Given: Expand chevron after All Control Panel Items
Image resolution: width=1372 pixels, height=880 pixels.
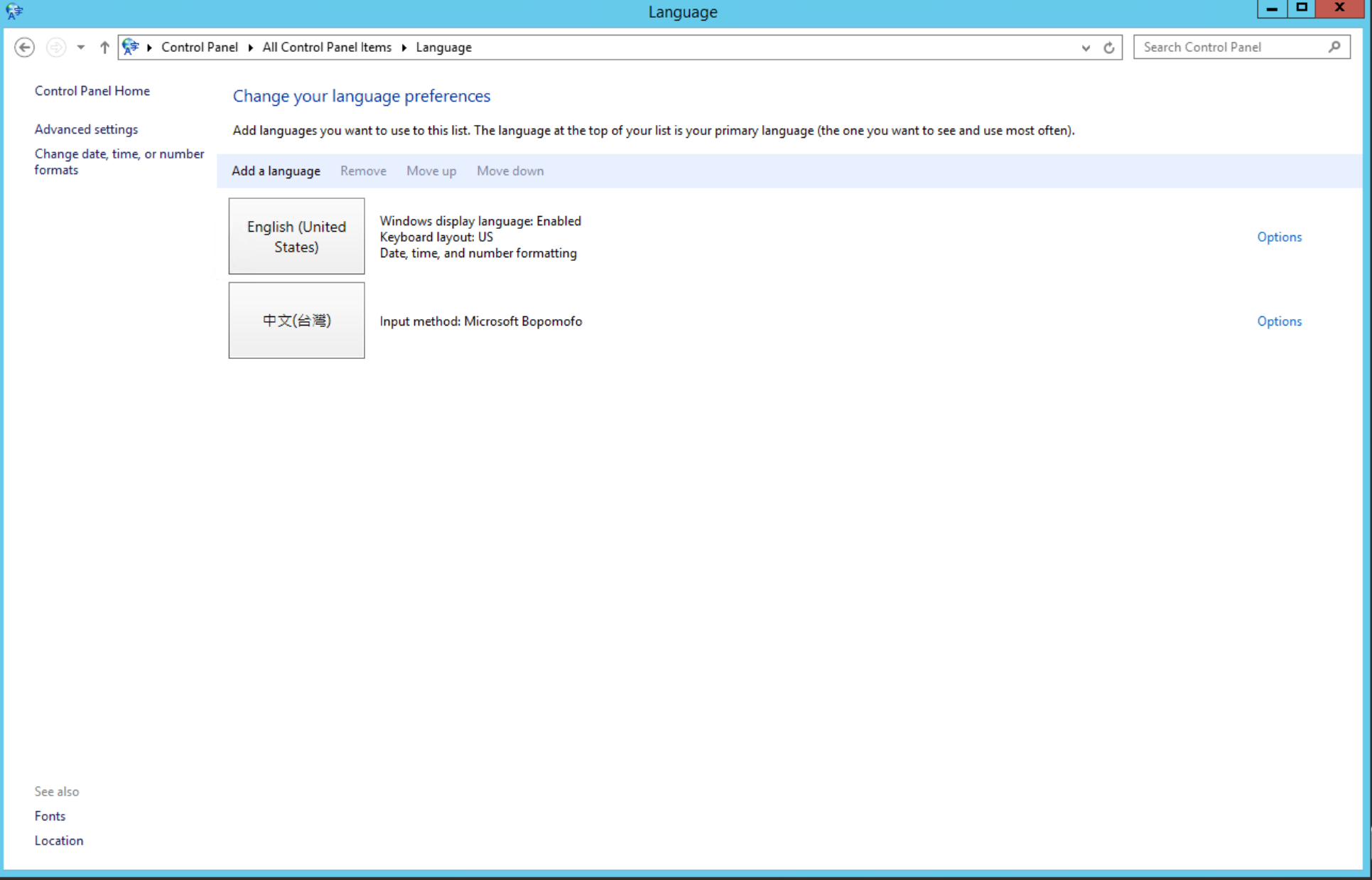Looking at the screenshot, I should pyautogui.click(x=404, y=48).
